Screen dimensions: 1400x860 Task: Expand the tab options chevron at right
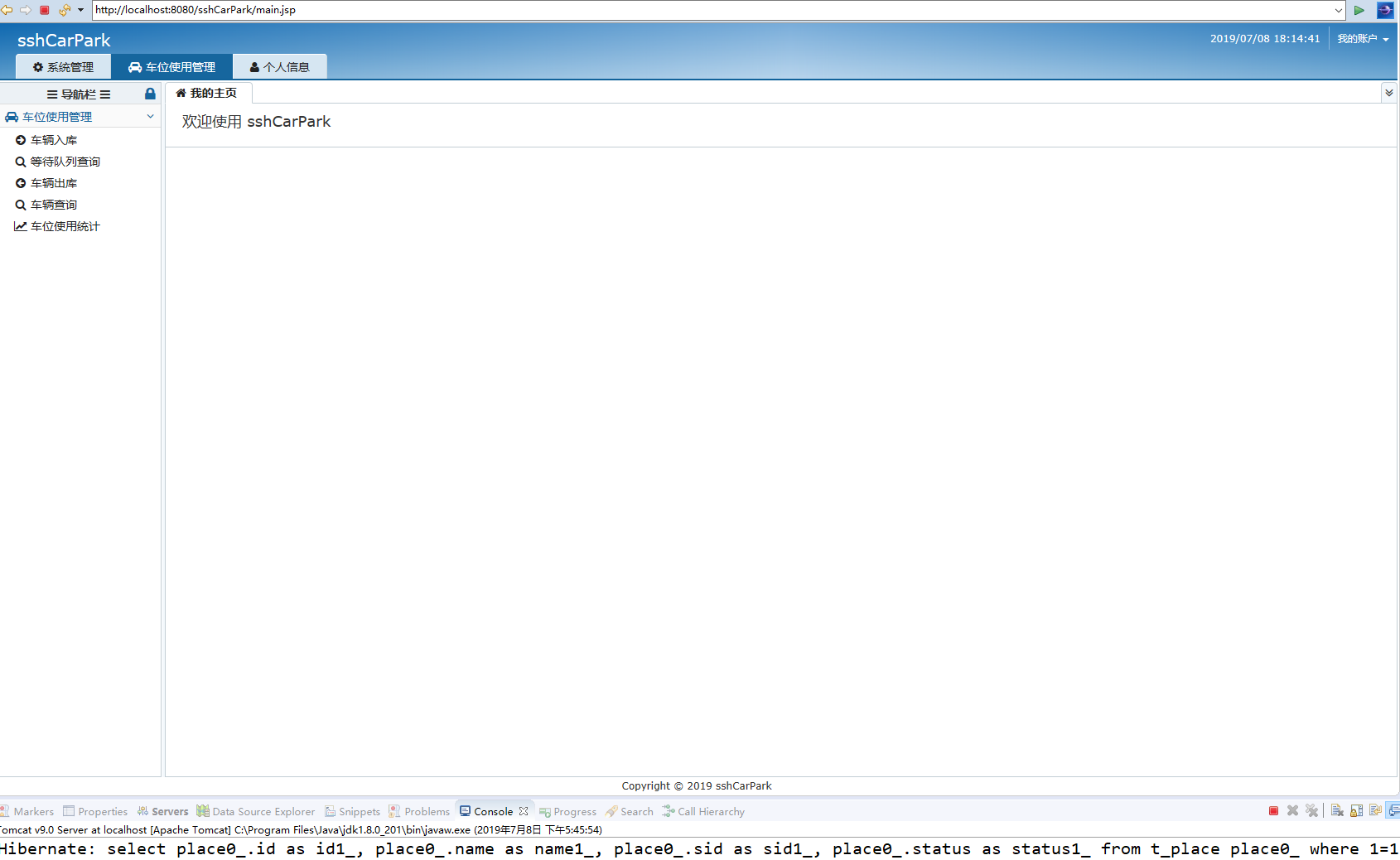click(1389, 93)
